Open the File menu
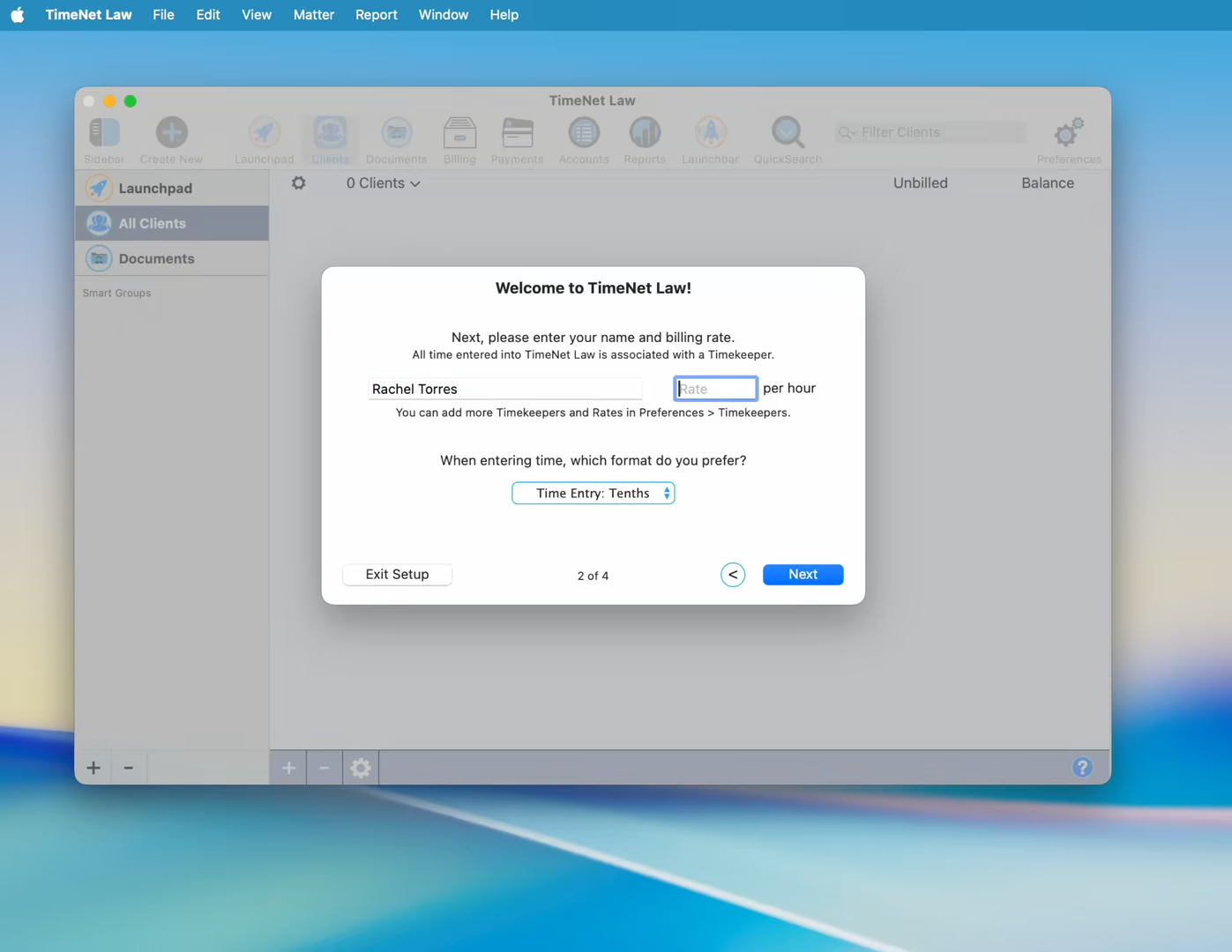 (163, 15)
